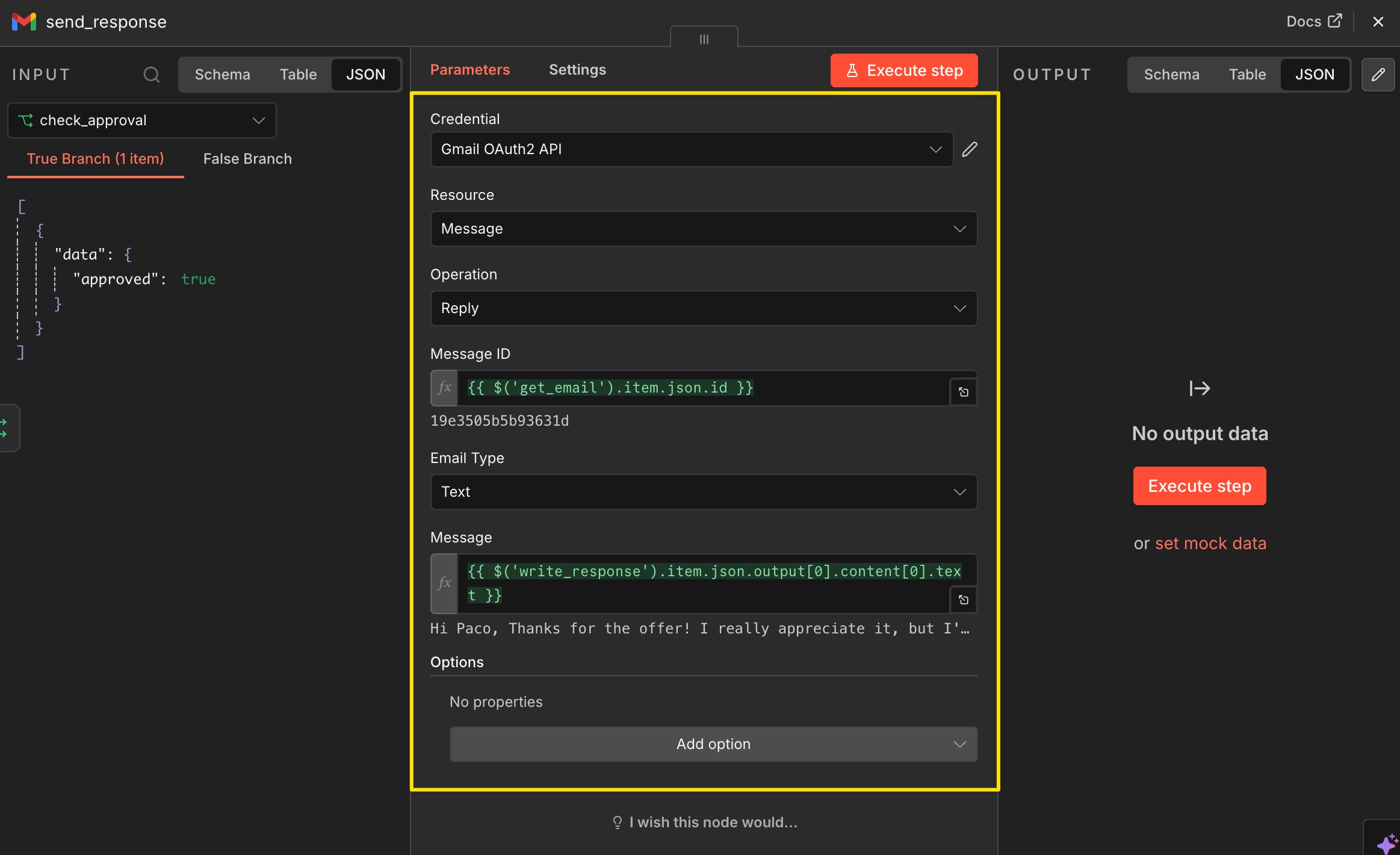
Task: Close the send_response node panel
Action: pos(1378,22)
